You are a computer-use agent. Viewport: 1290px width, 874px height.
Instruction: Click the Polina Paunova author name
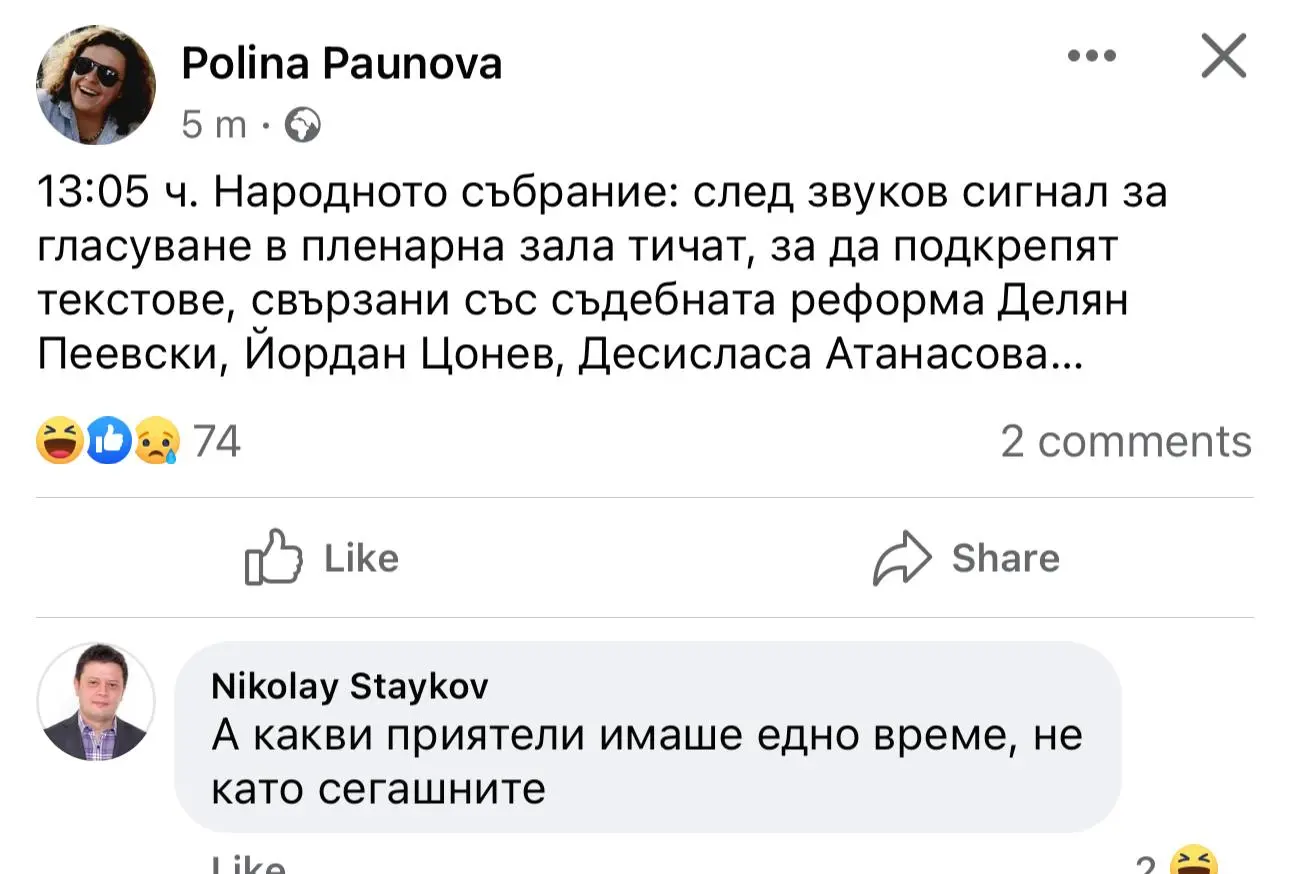341,65
